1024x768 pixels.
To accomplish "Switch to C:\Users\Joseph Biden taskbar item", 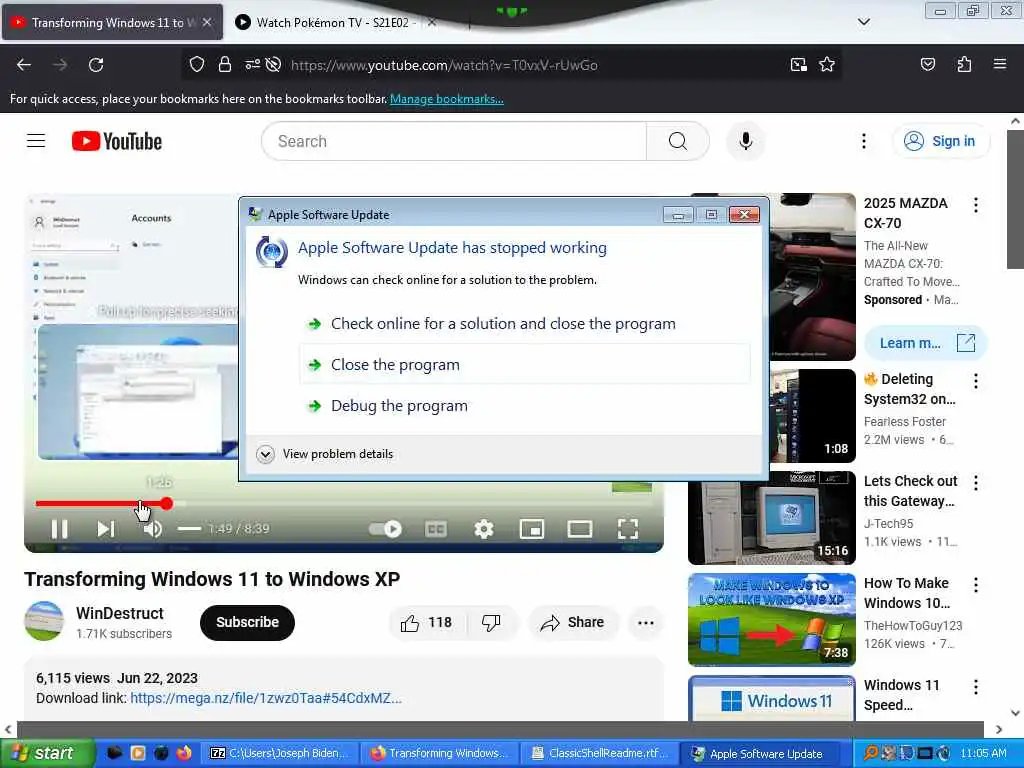I will (281, 754).
